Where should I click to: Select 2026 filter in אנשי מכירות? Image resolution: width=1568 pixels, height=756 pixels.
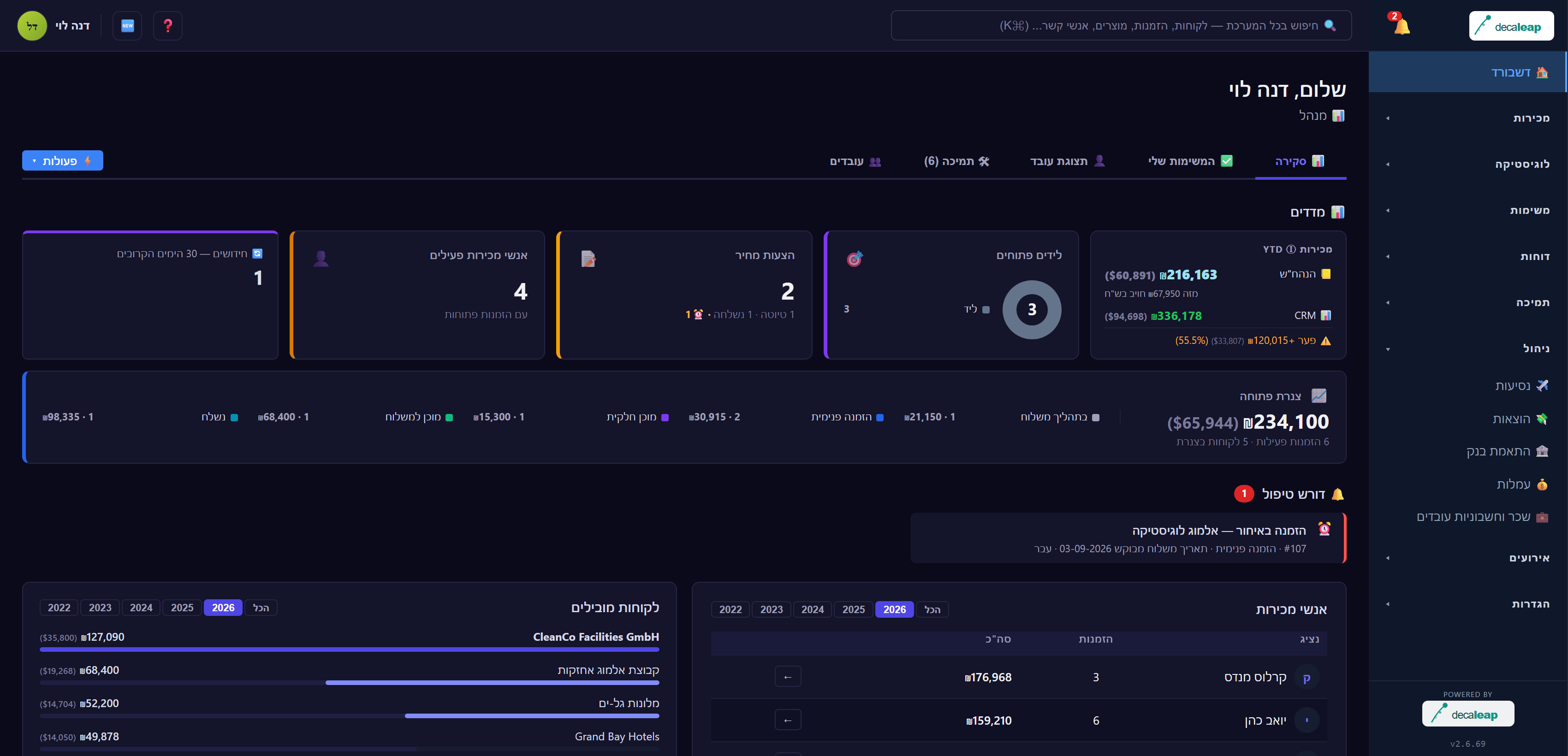894,609
